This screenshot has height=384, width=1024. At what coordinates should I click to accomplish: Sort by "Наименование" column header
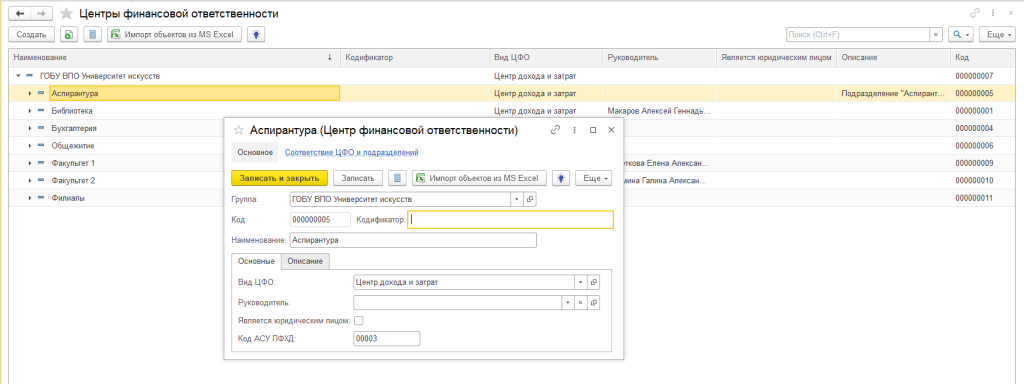tap(174, 57)
